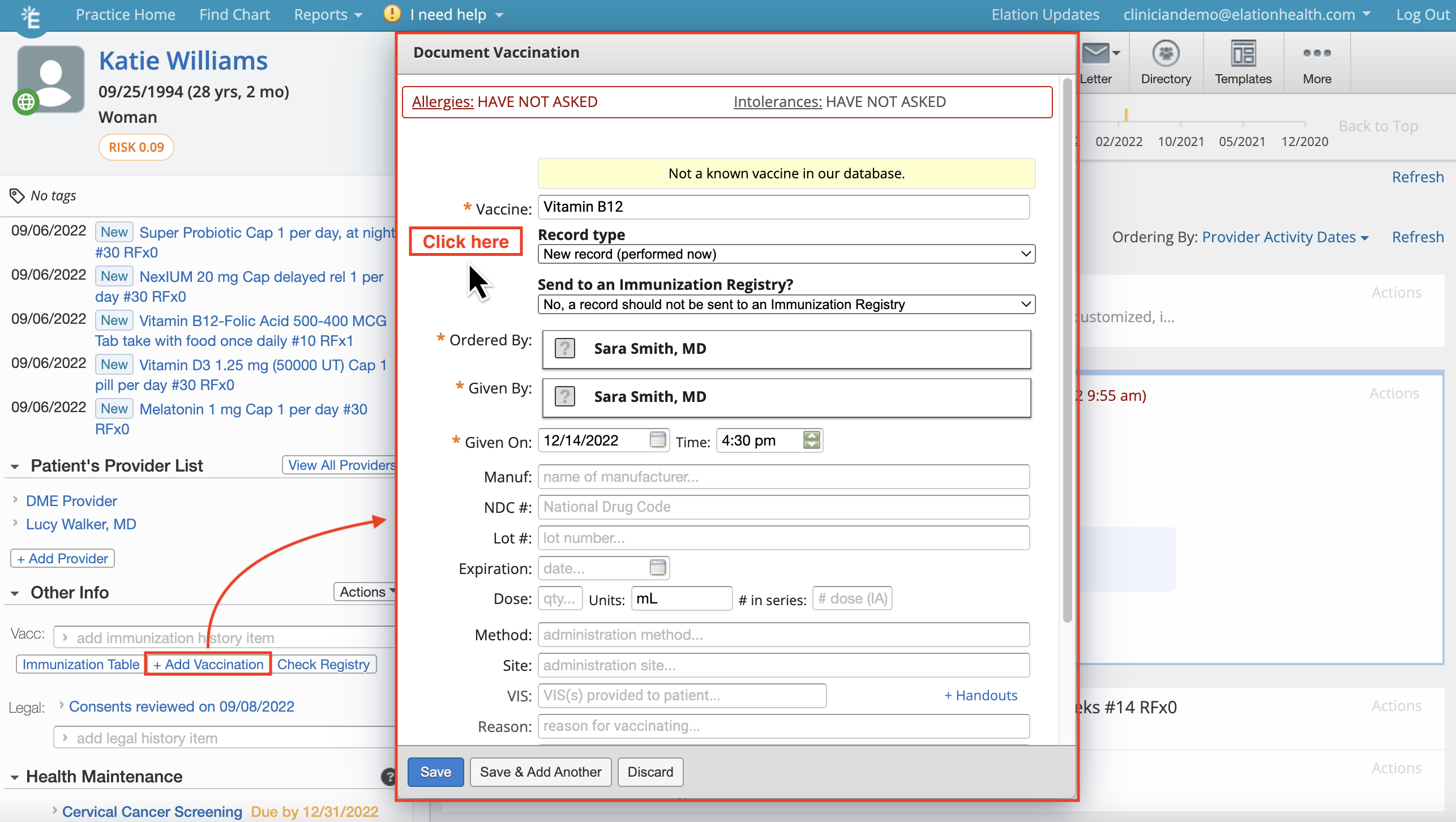Click the Elation logo icon
This screenshot has width=1456, height=822.
(31, 17)
